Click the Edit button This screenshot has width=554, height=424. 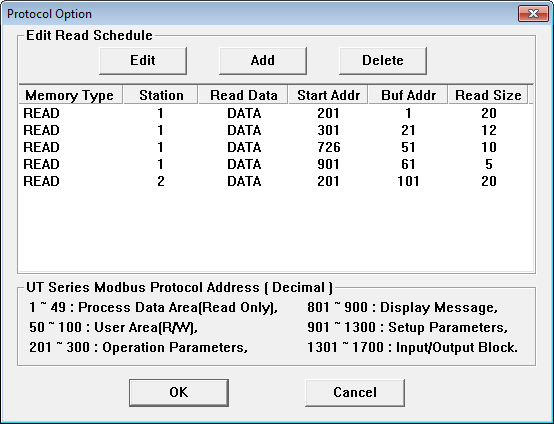coord(143,60)
